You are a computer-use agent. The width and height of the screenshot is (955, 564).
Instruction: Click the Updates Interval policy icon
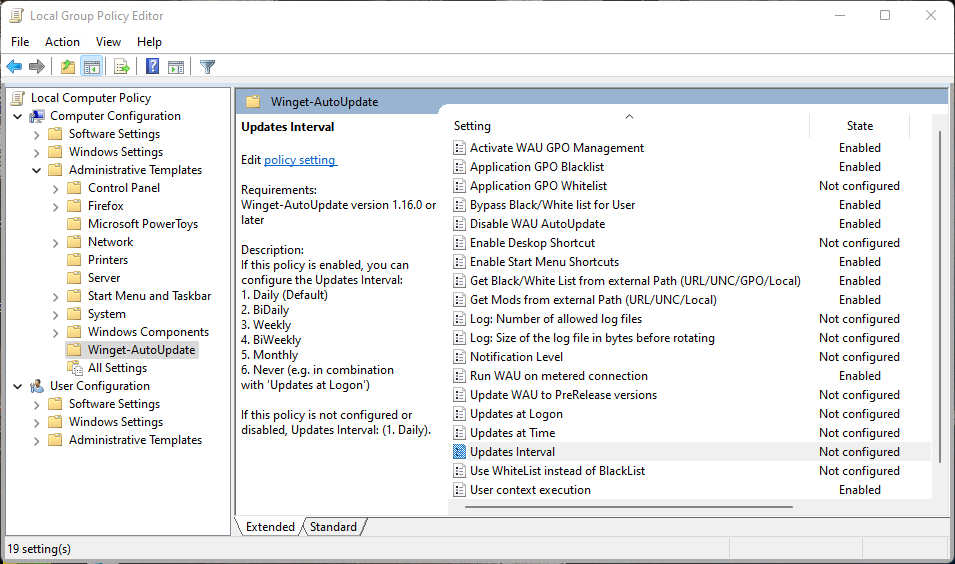pyautogui.click(x=459, y=451)
